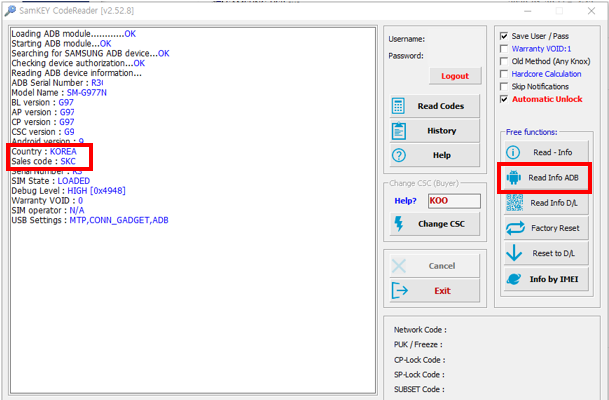
Task: Click the Read Codes button label
Action: [440, 106]
